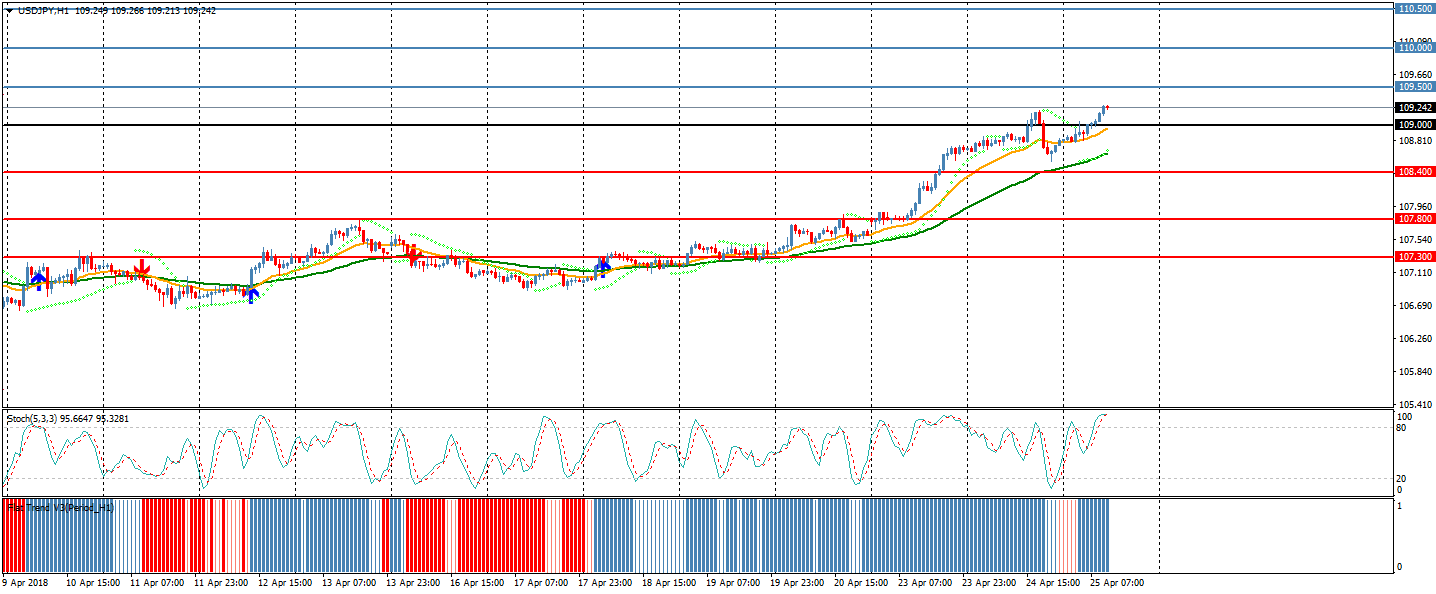Click the Flat Trend V3 indicator label
The height and width of the screenshot is (594, 1436).
pyautogui.click(x=60, y=508)
